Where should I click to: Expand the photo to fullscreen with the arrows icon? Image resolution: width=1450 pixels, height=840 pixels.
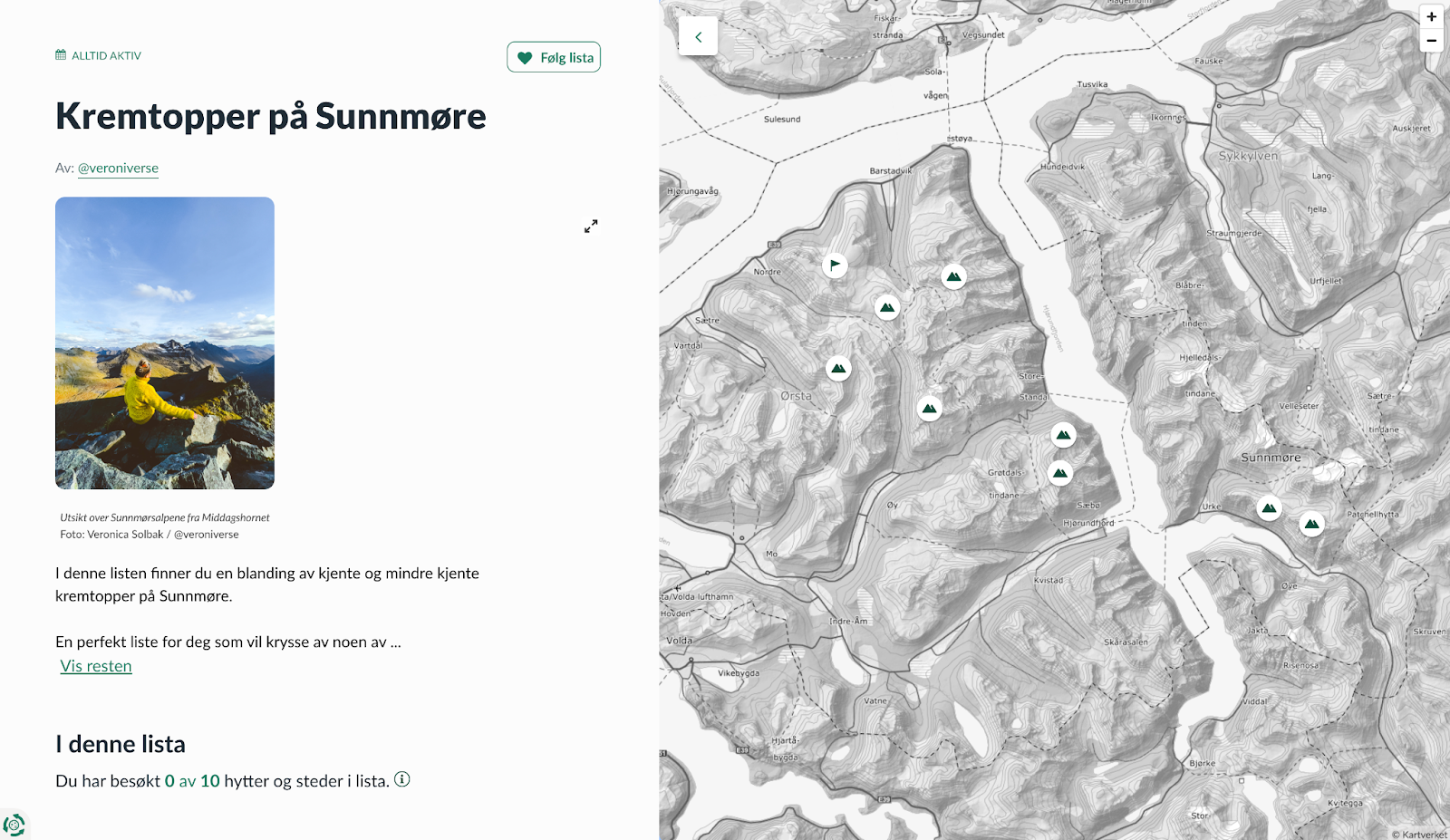[x=591, y=227]
